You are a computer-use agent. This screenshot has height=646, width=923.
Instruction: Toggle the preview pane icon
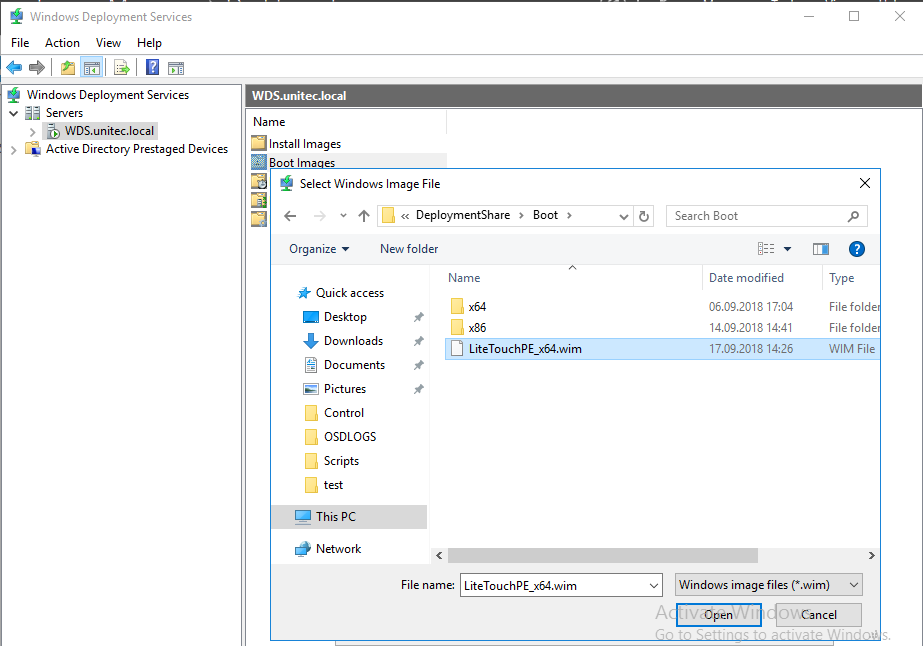(x=821, y=249)
